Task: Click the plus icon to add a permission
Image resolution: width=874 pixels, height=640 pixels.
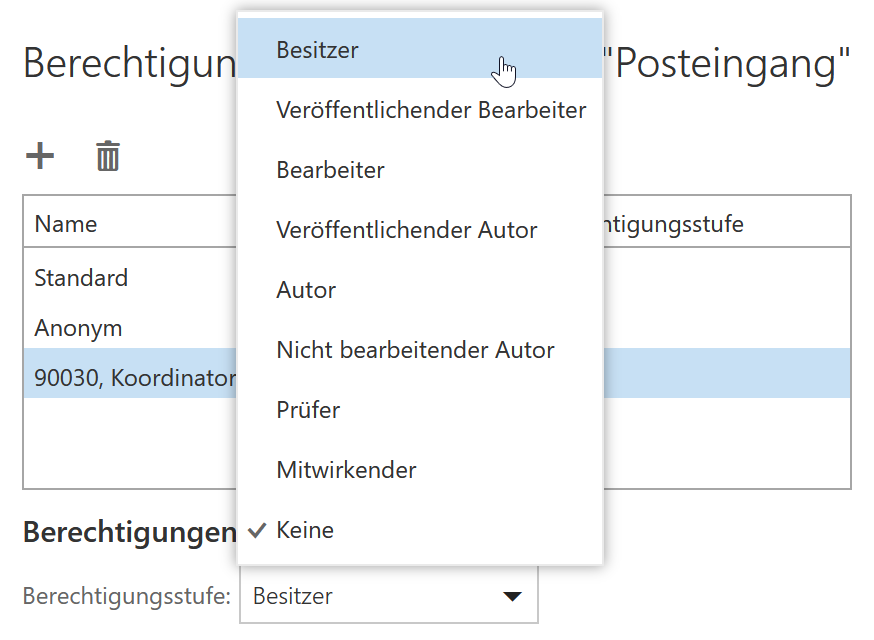Action: (40, 156)
